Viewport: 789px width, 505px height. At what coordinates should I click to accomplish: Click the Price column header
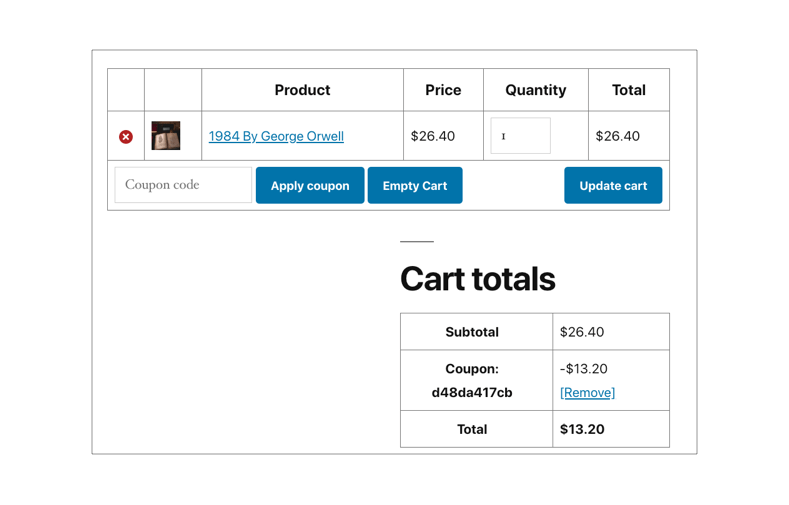click(443, 90)
